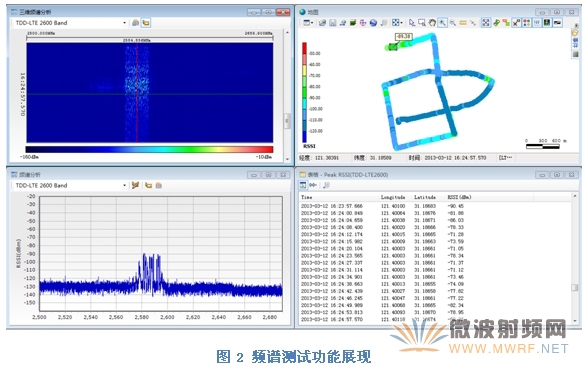
Task: Click the full-extent fit icon in map toolbar
Action: pos(486,23)
